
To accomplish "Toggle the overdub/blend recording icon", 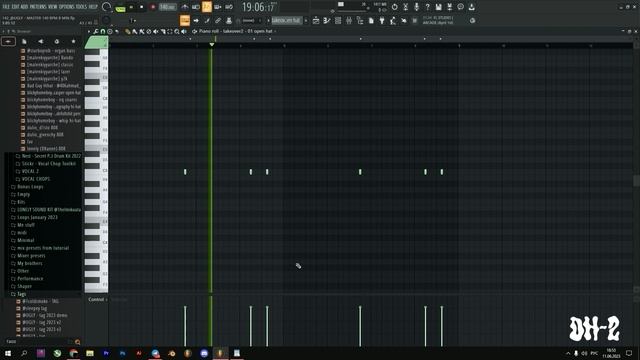I will 218,7.
